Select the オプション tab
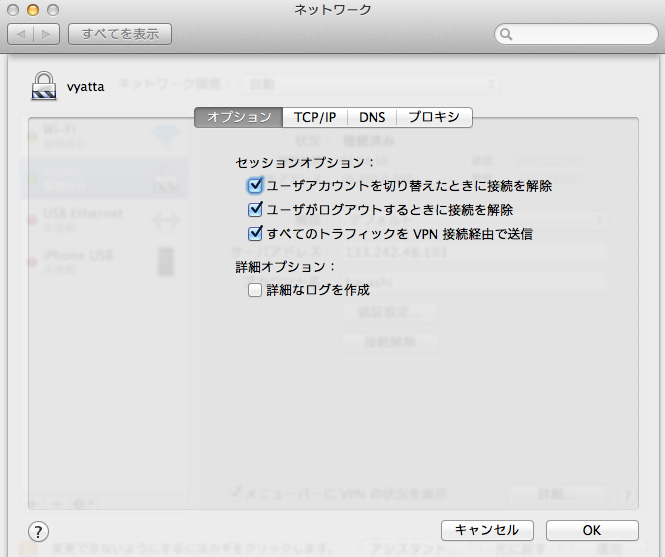Screen dimensions: 665x557 tap(239, 117)
